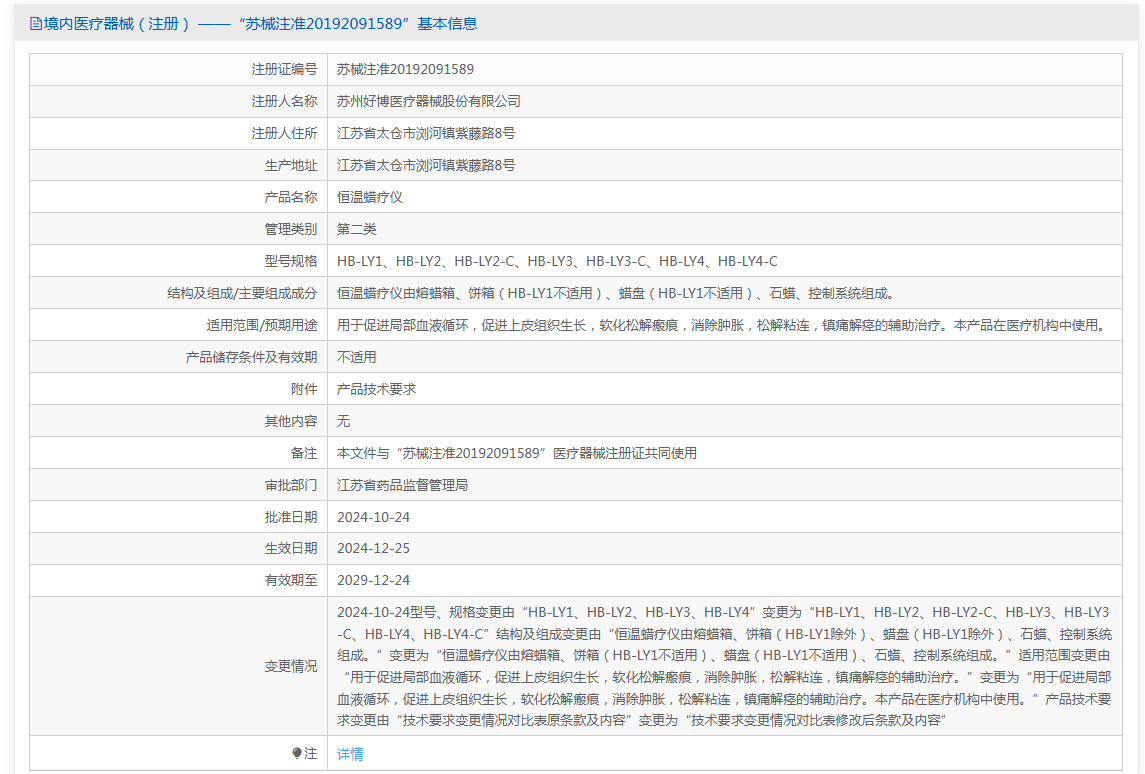Click the document icon in the header
The height and width of the screenshot is (774, 1145).
pos(36,24)
